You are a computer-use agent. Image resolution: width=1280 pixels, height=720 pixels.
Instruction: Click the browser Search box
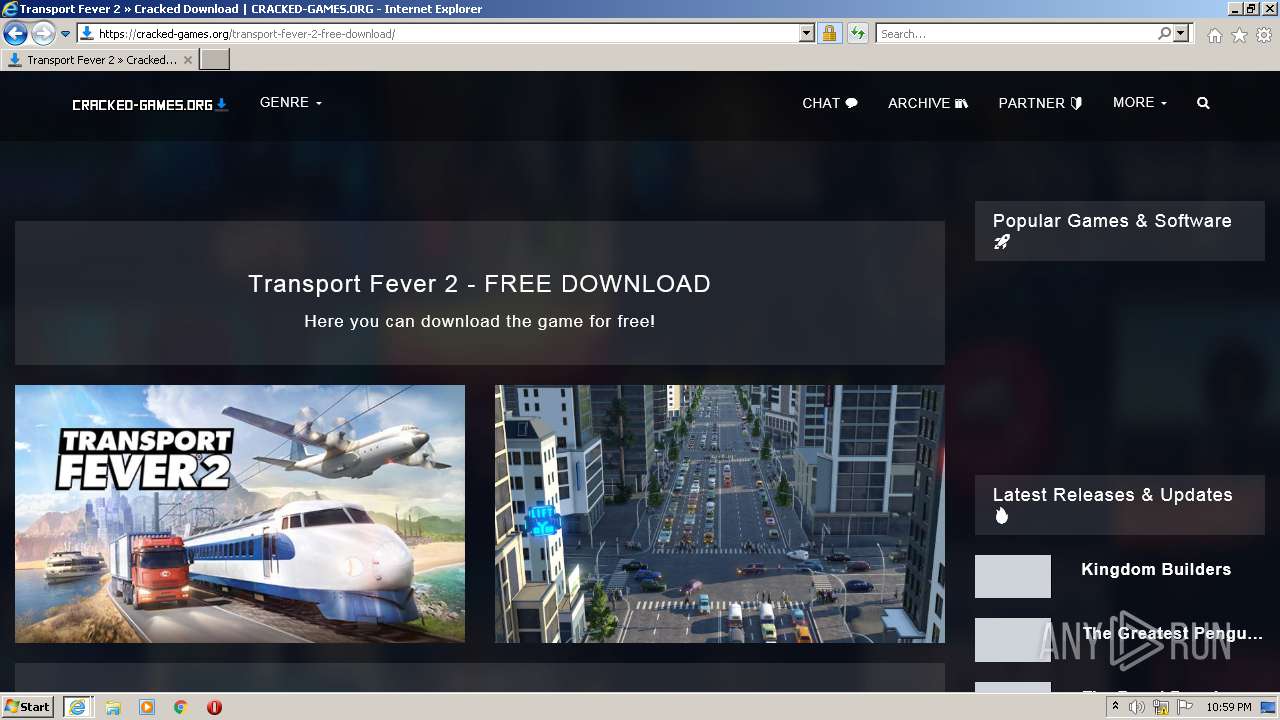pos(1016,34)
